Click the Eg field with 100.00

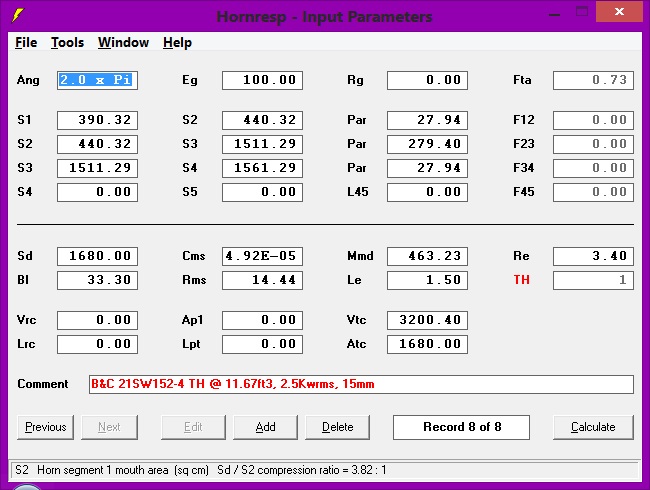(x=262, y=80)
